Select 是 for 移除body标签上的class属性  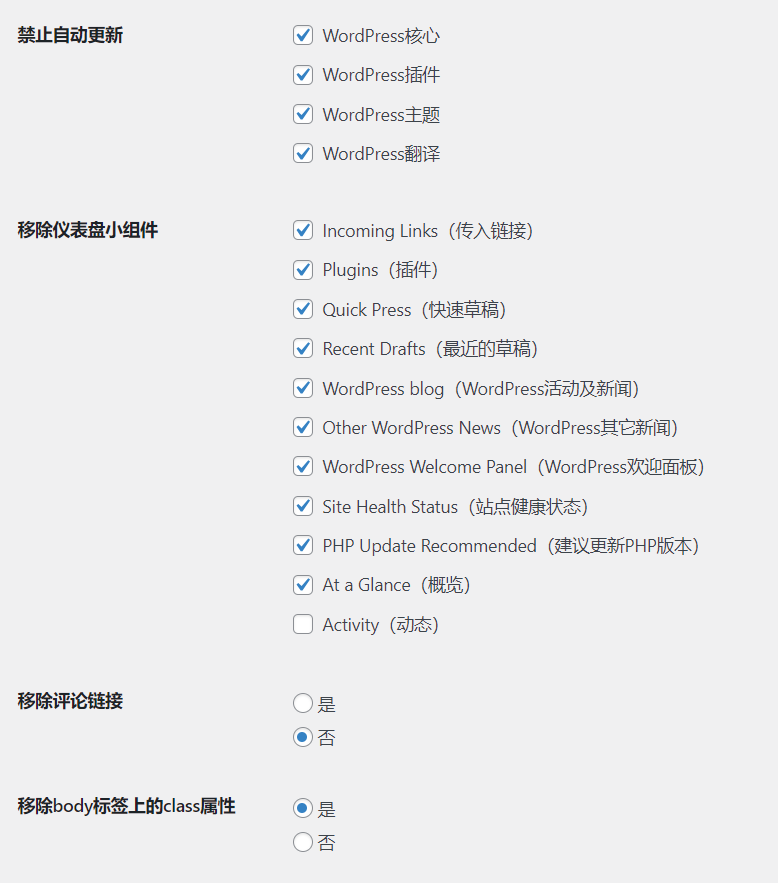click(303, 808)
